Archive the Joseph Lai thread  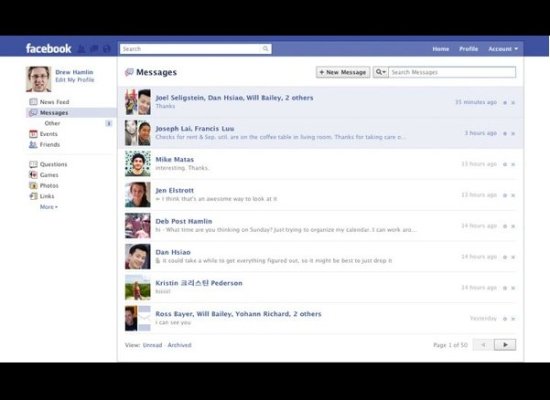click(513, 134)
